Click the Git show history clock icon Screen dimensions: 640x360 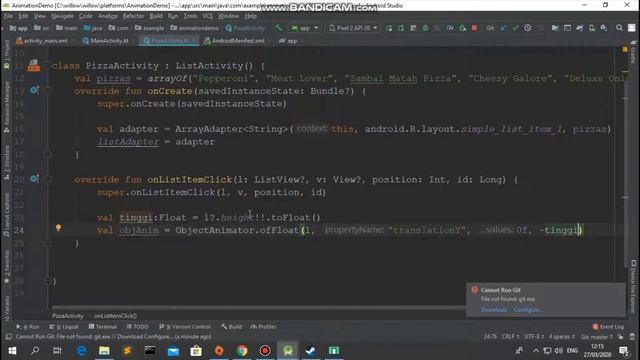528,28
